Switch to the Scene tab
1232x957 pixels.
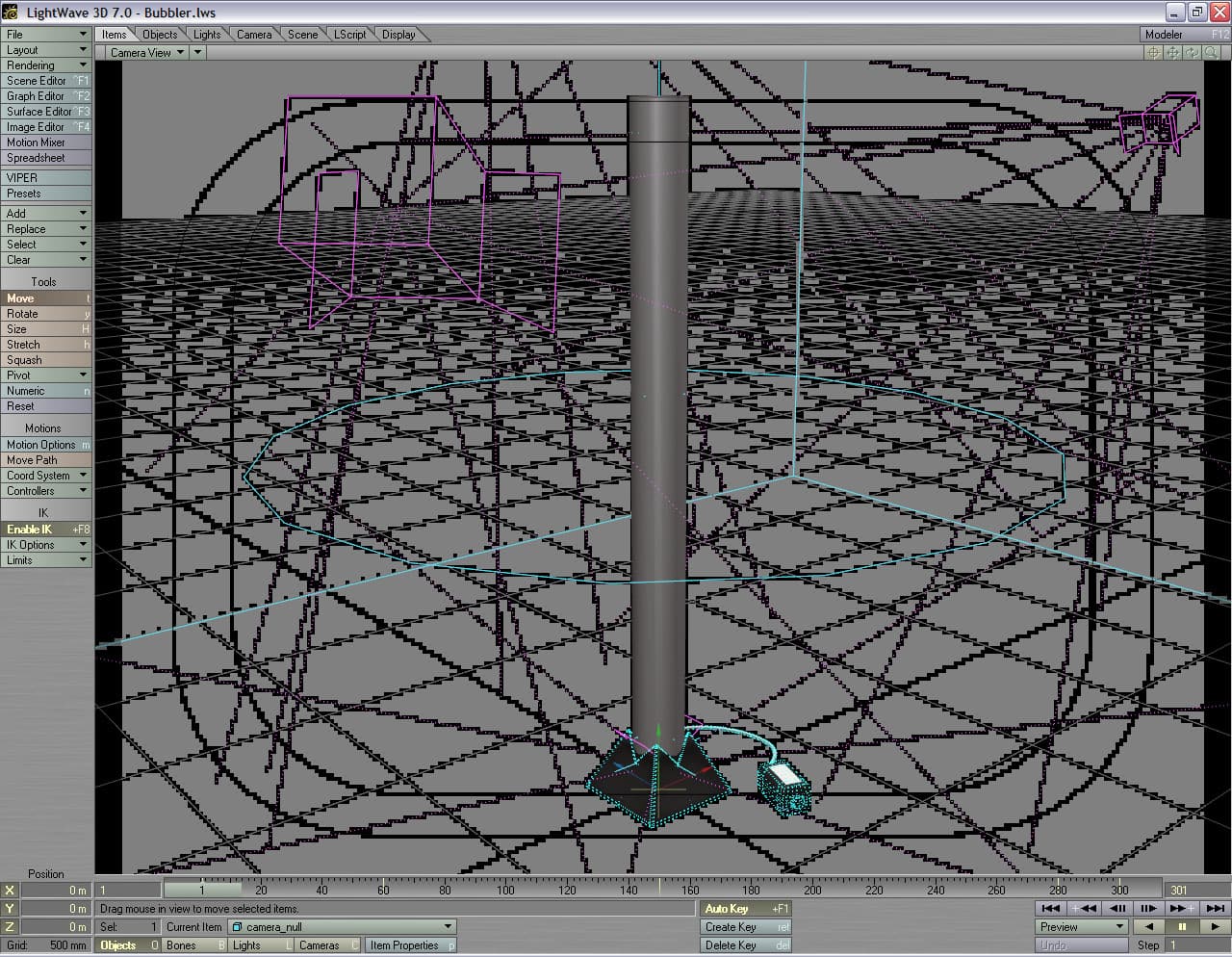302,35
